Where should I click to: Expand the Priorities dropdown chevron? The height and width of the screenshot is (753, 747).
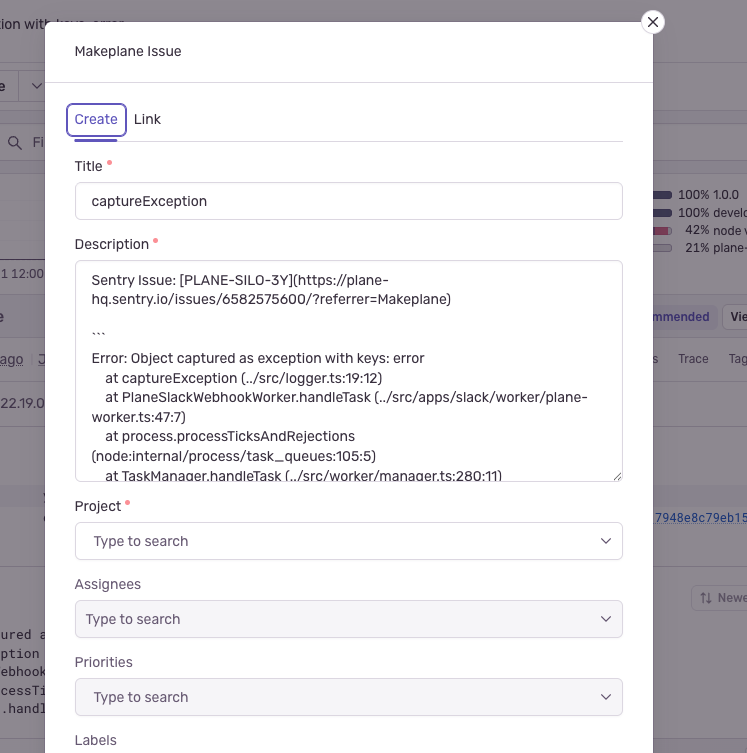pos(606,697)
